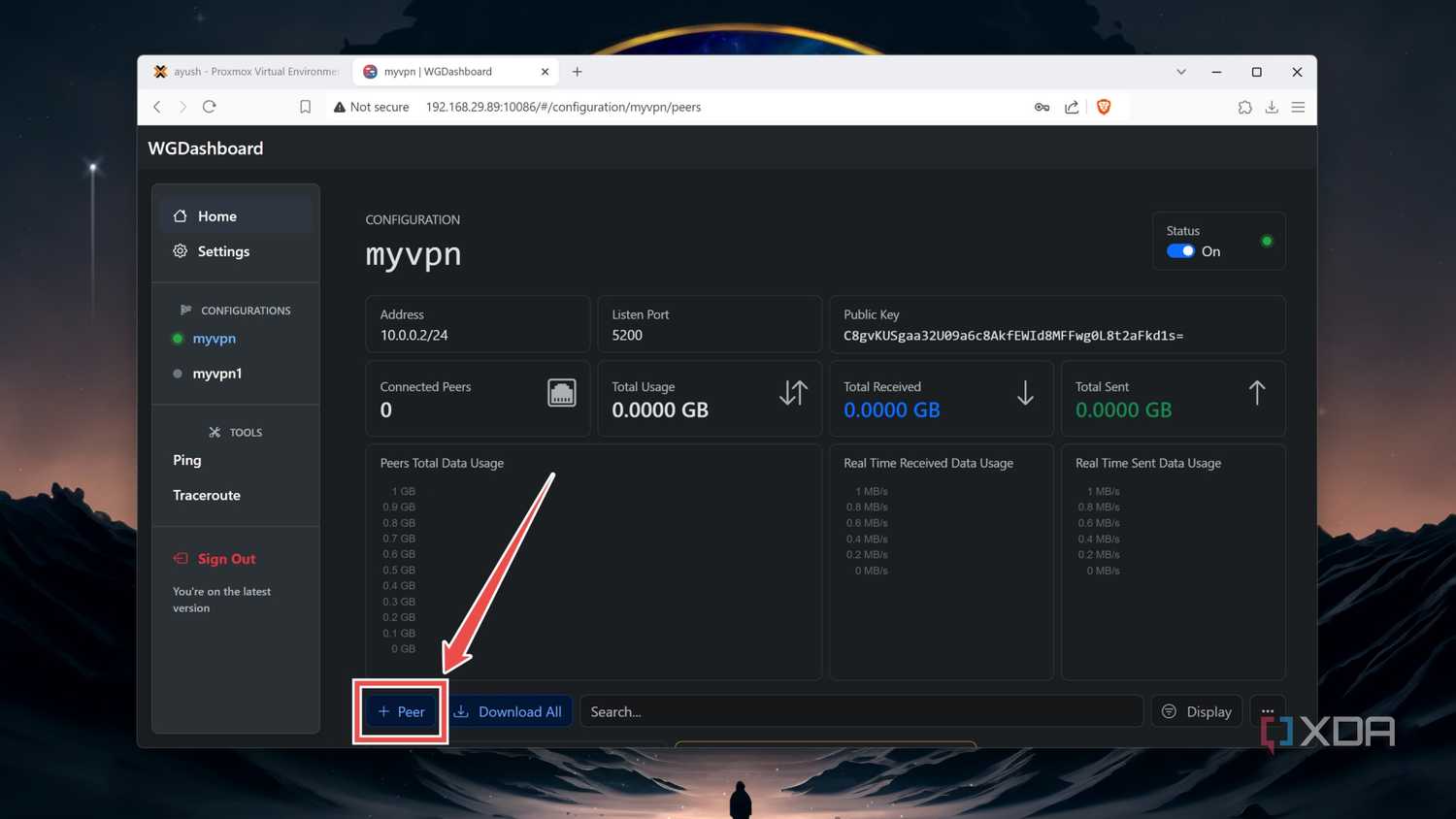Open the three-dots more options button
Viewport: 1456px width, 819px height.
(1268, 711)
